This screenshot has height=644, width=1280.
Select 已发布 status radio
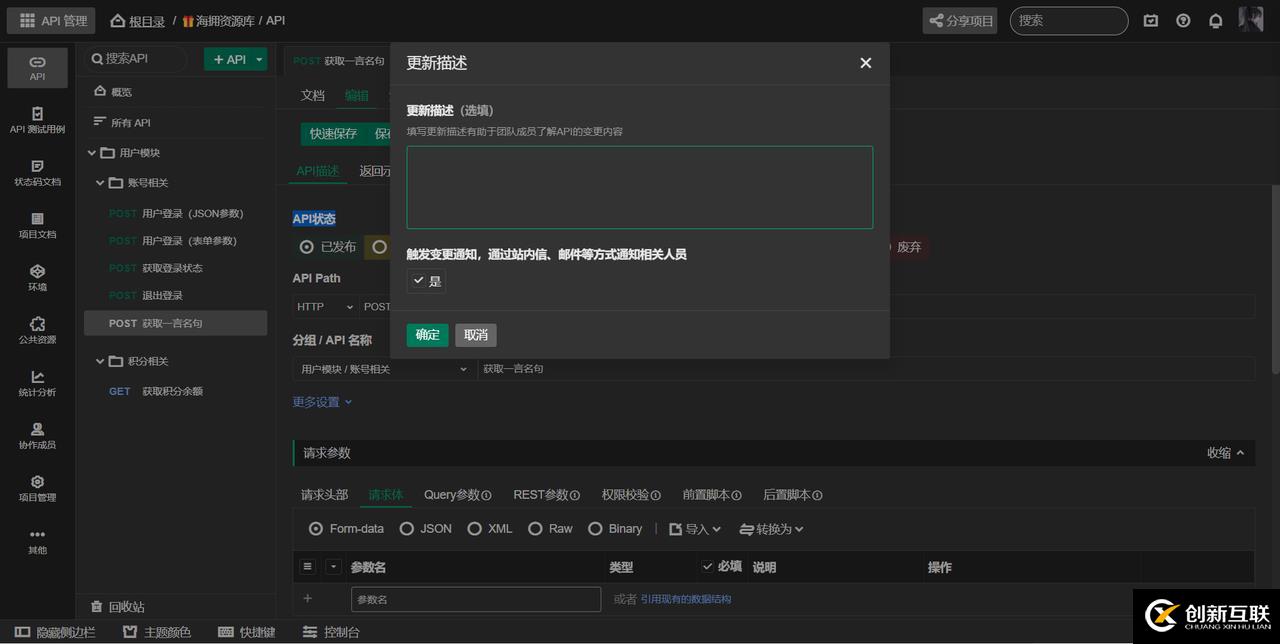tap(307, 247)
